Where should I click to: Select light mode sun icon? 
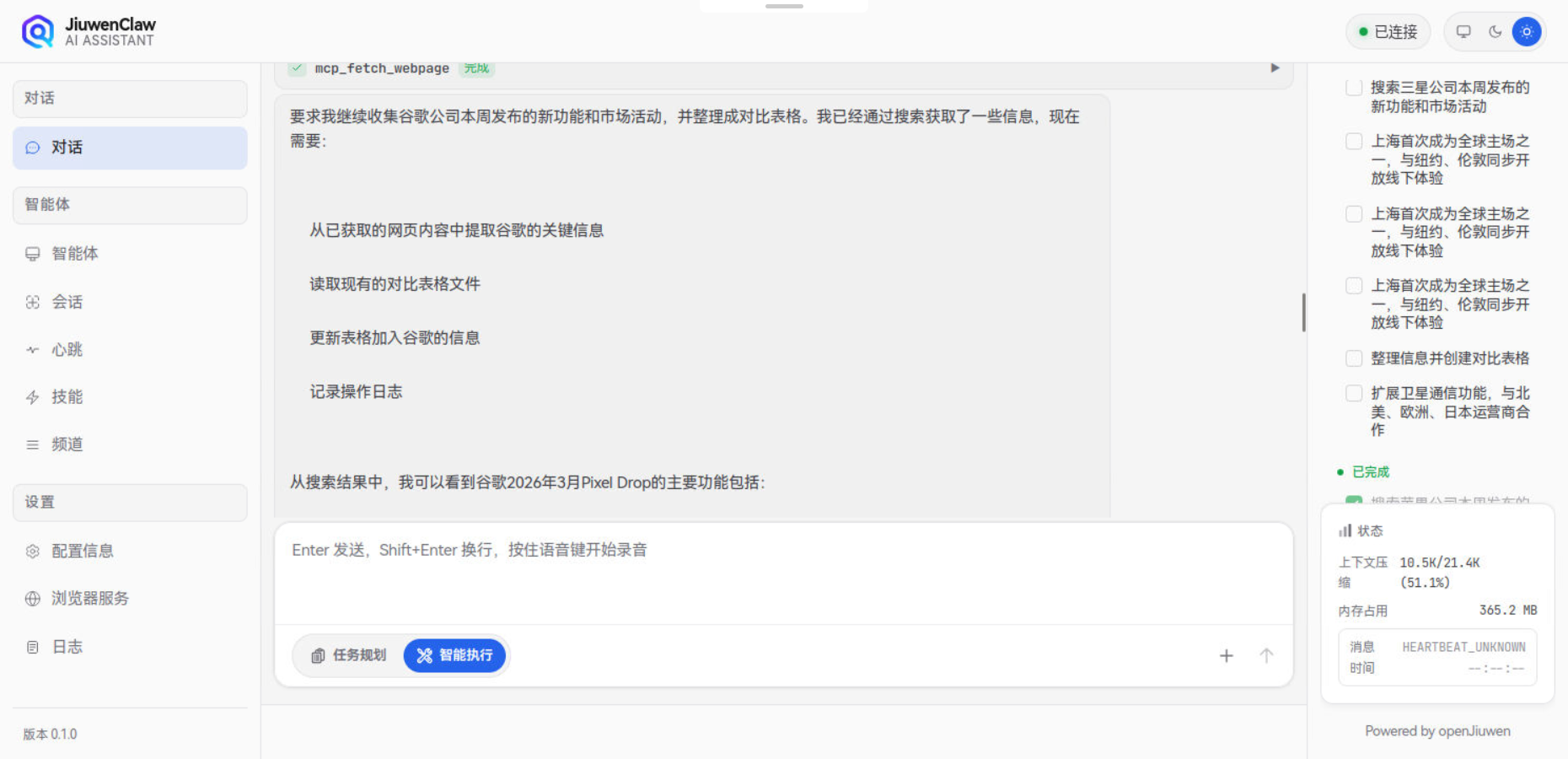1527,32
